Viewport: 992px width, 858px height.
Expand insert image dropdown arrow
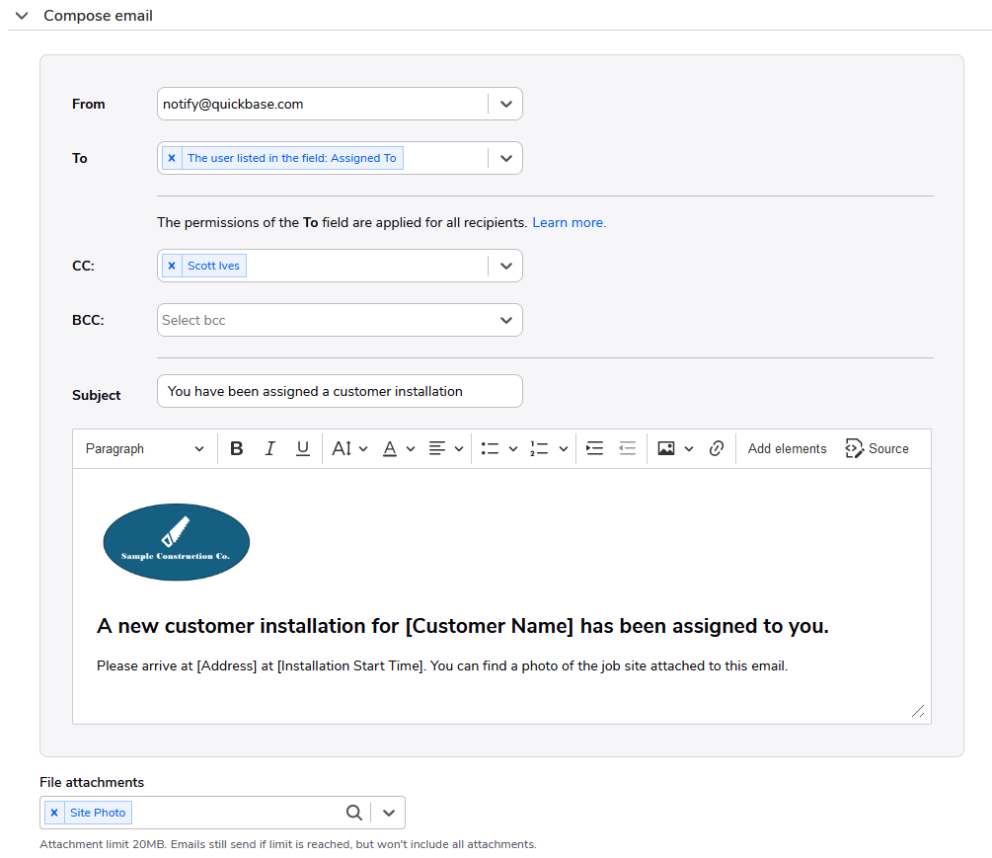(689, 449)
